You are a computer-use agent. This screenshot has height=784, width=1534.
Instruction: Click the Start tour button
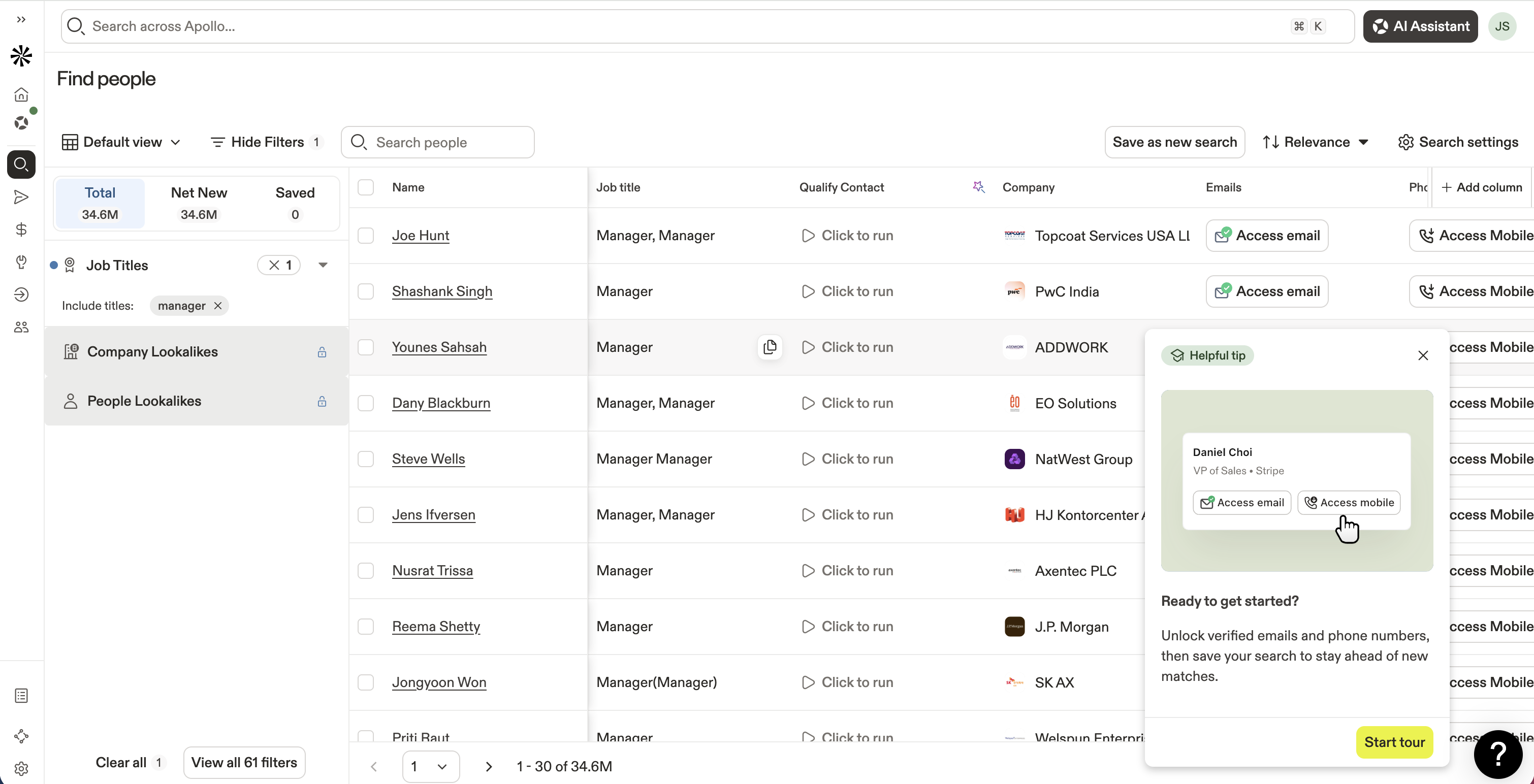(x=1393, y=742)
